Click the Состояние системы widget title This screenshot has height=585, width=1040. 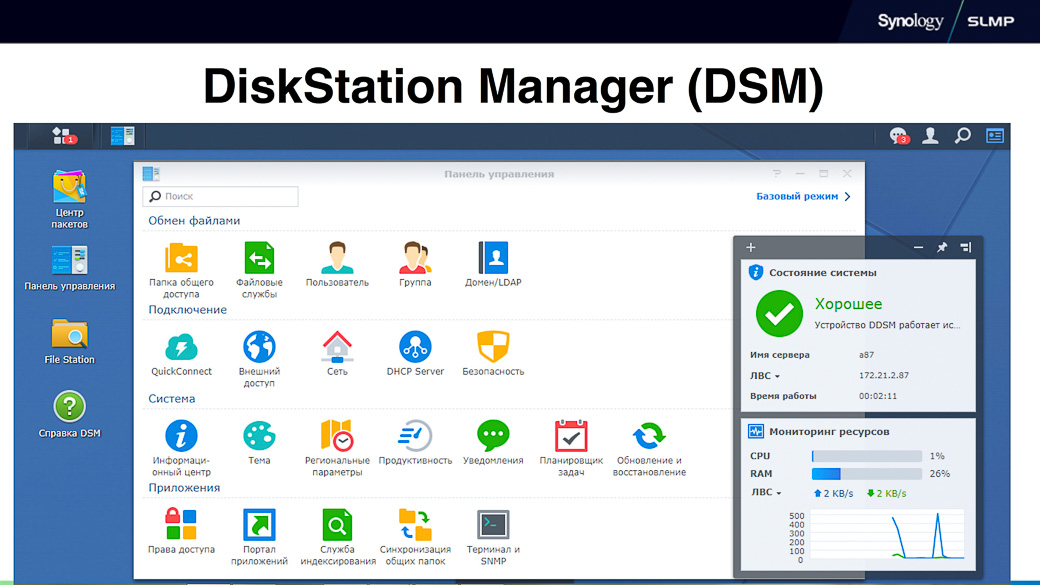(822, 273)
